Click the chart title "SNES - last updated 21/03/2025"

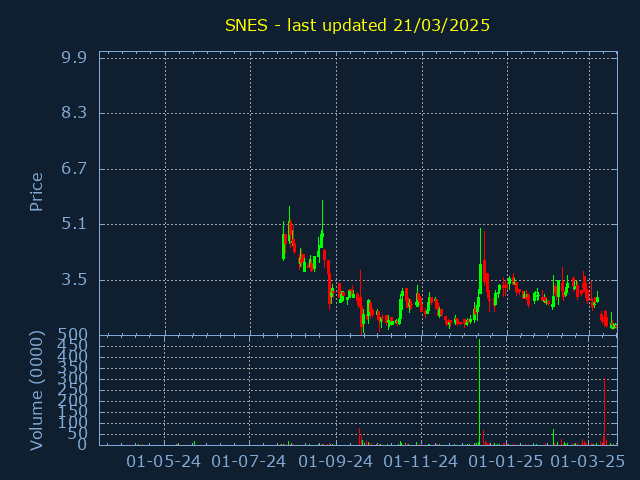[x=357, y=25]
